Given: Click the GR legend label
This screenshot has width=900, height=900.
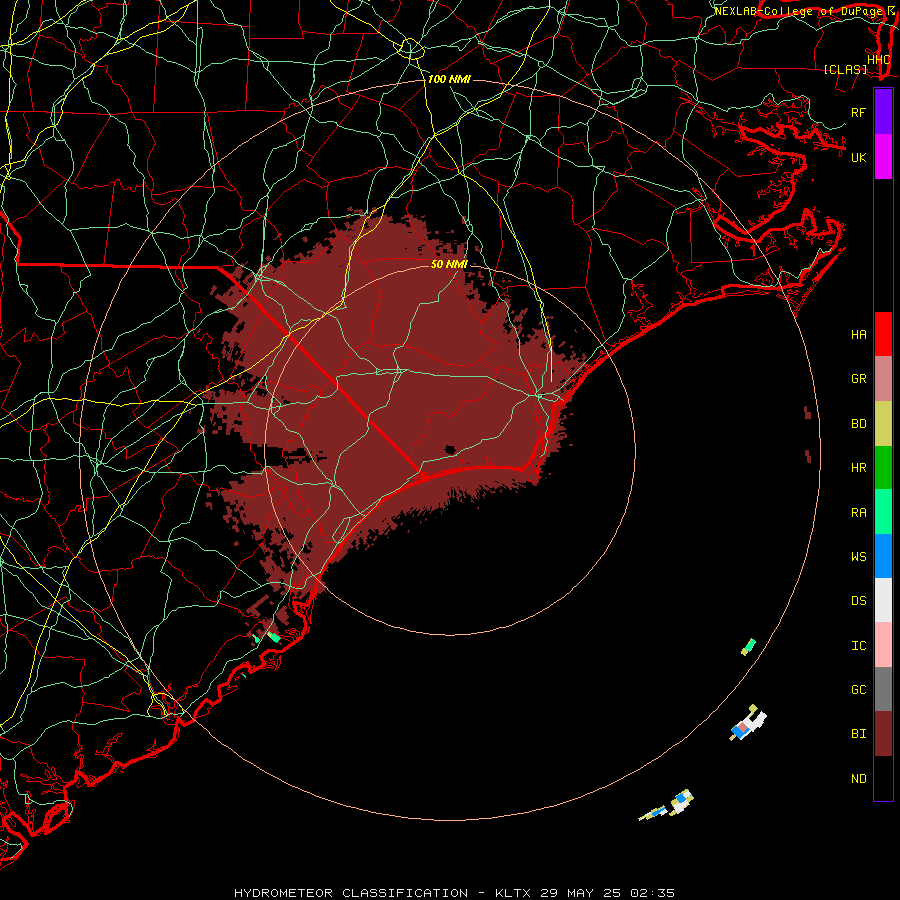Looking at the screenshot, I should click(x=859, y=379).
